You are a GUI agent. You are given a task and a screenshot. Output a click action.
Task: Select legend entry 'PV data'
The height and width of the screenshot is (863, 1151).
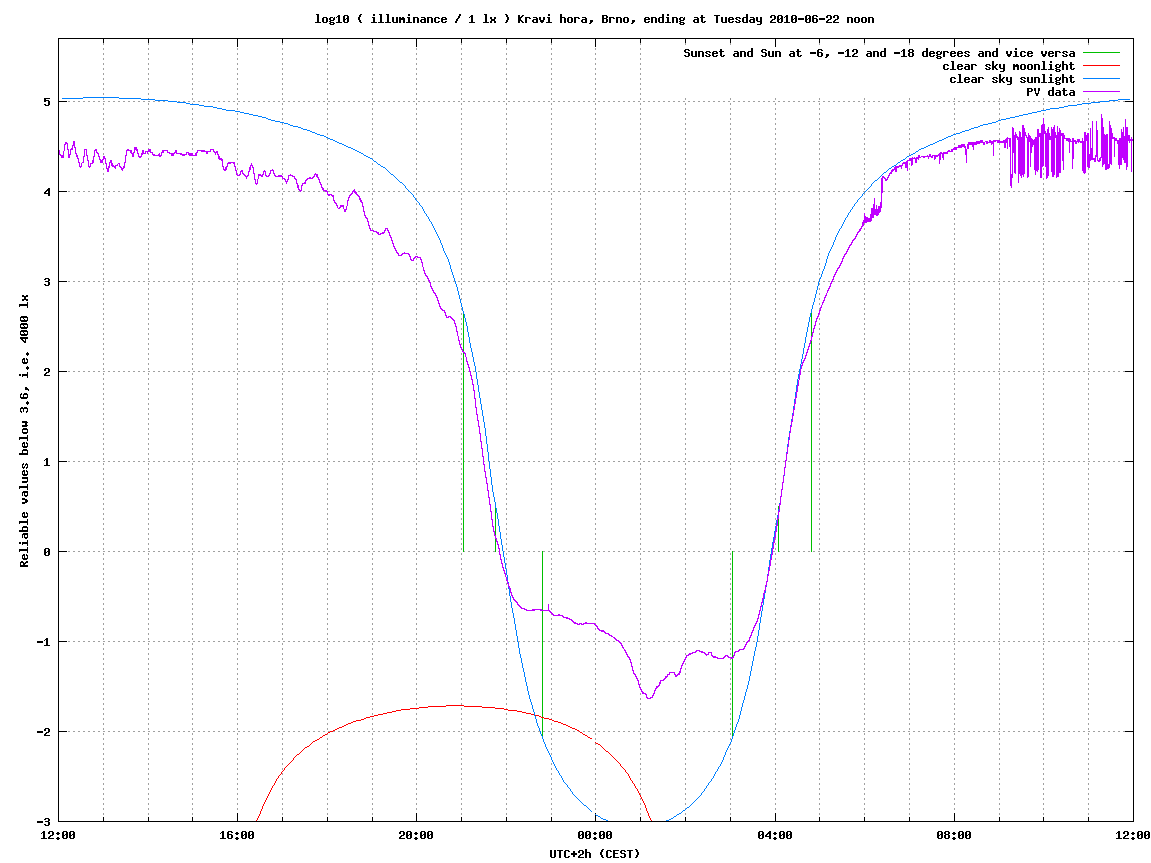tap(1050, 92)
